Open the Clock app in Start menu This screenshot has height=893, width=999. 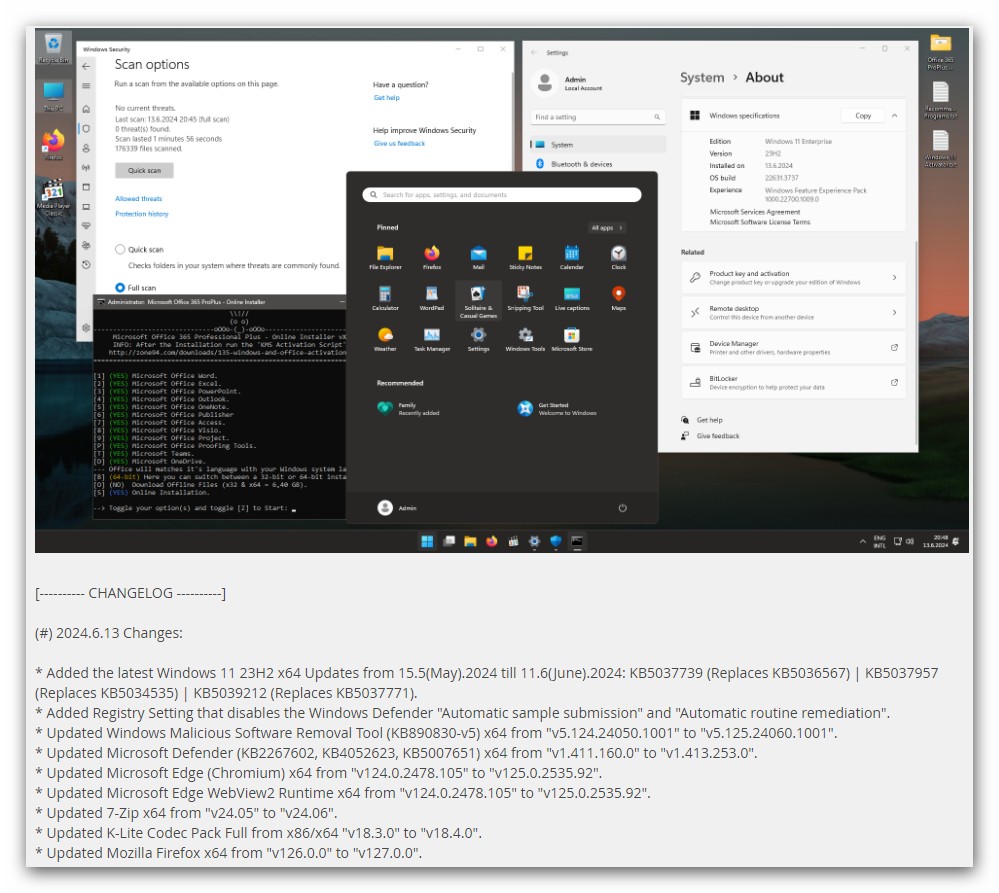[618, 258]
